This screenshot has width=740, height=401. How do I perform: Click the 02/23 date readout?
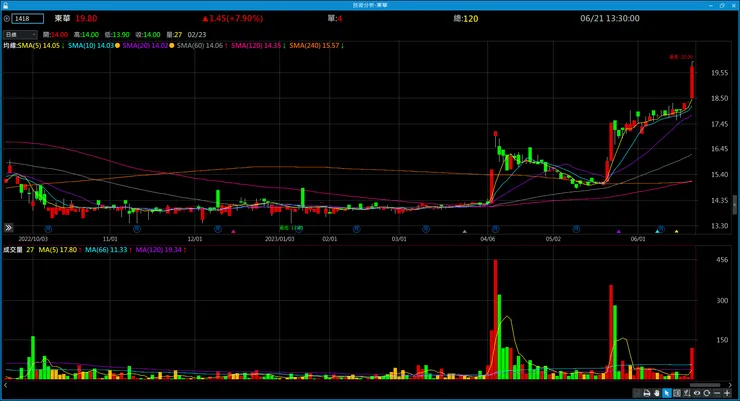197,34
